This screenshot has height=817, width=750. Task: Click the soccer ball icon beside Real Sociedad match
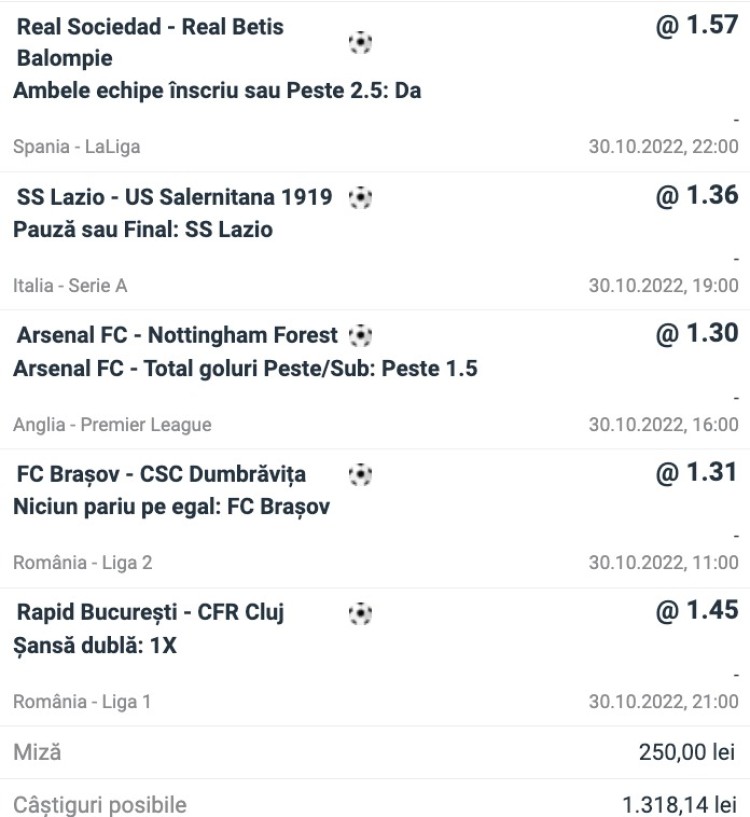[360, 42]
